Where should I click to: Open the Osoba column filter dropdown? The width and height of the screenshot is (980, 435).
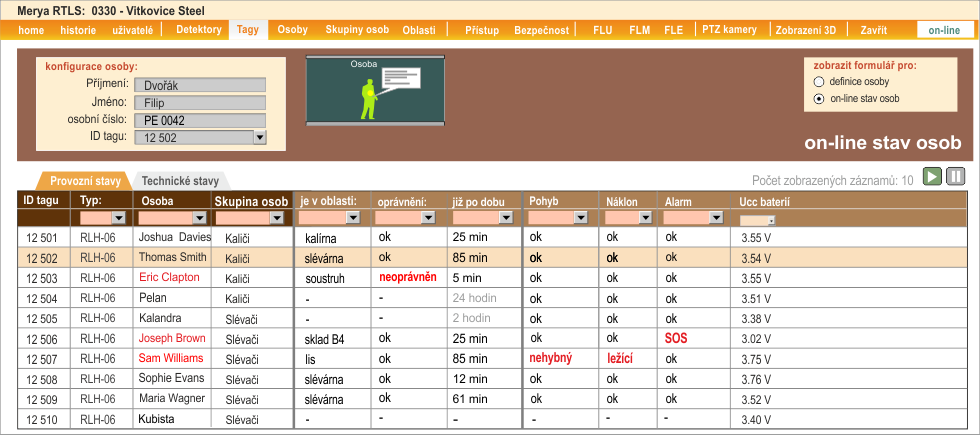tap(199, 218)
